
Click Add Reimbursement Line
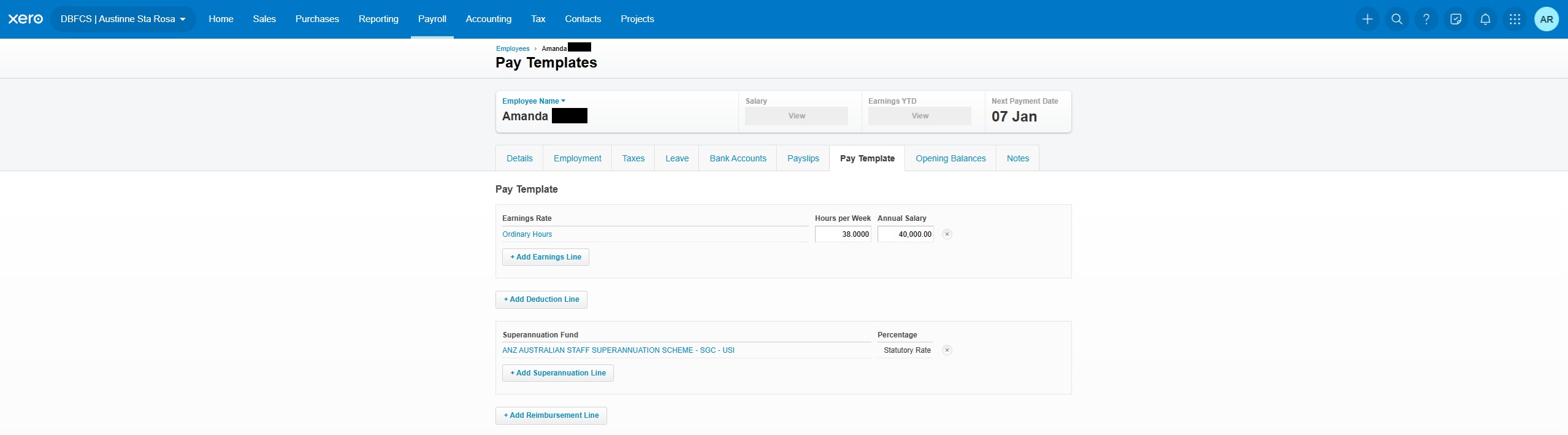tap(551, 415)
